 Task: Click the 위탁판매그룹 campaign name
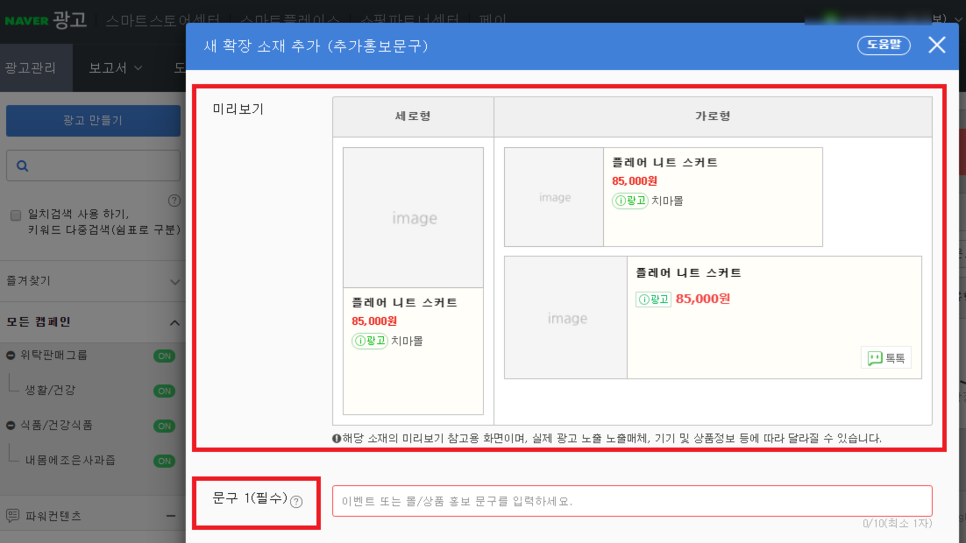(54, 355)
